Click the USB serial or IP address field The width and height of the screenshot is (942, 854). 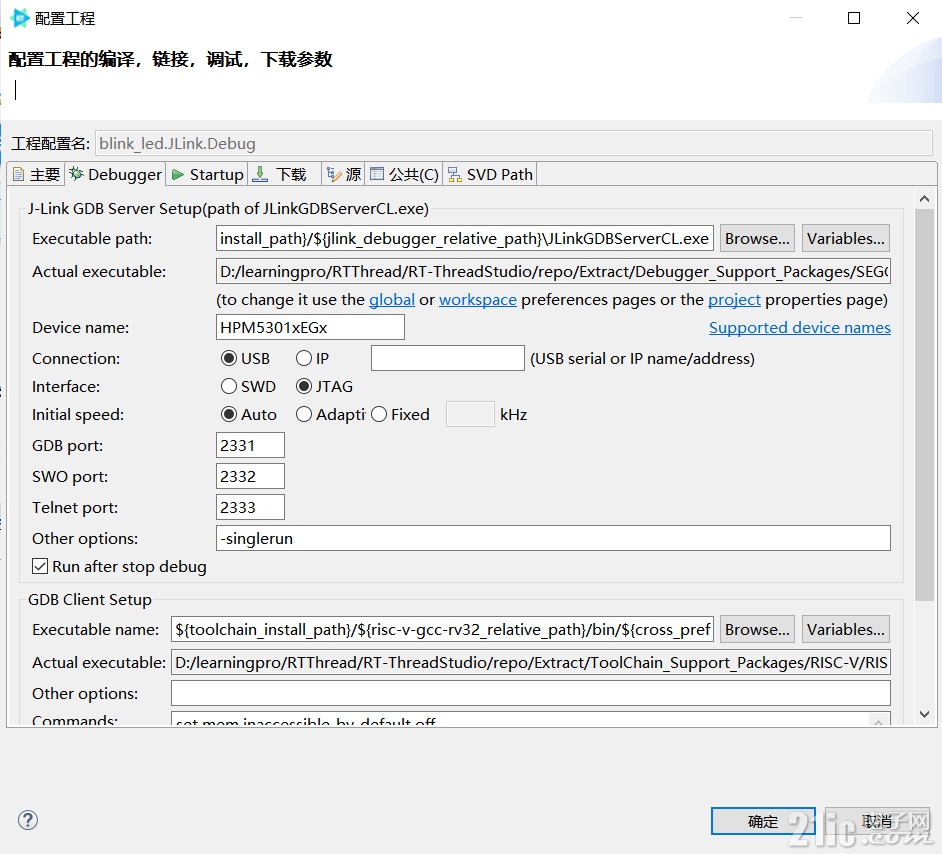[448, 358]
